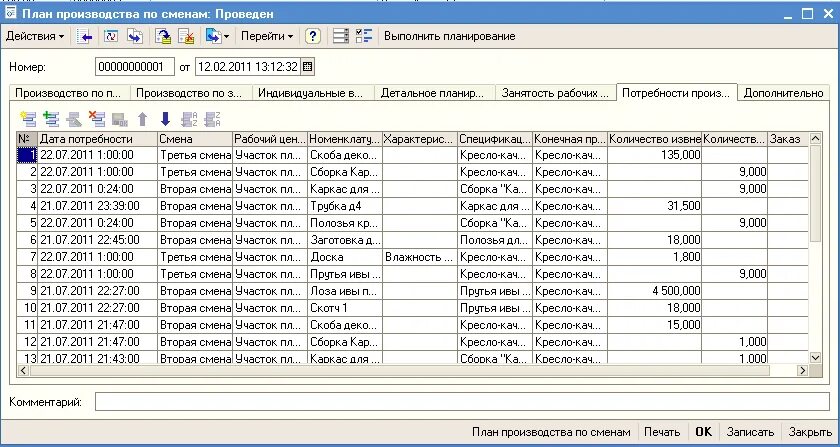The image size is (840, 447).
Task: Click the Заказ column header
Action: coord(788,139)
